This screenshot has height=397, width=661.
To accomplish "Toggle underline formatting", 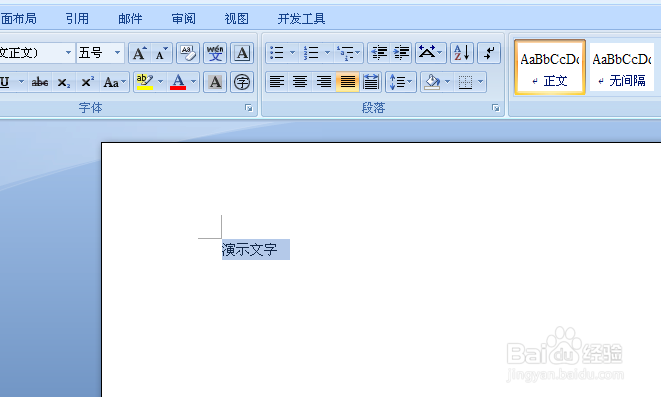I will 5,82.
